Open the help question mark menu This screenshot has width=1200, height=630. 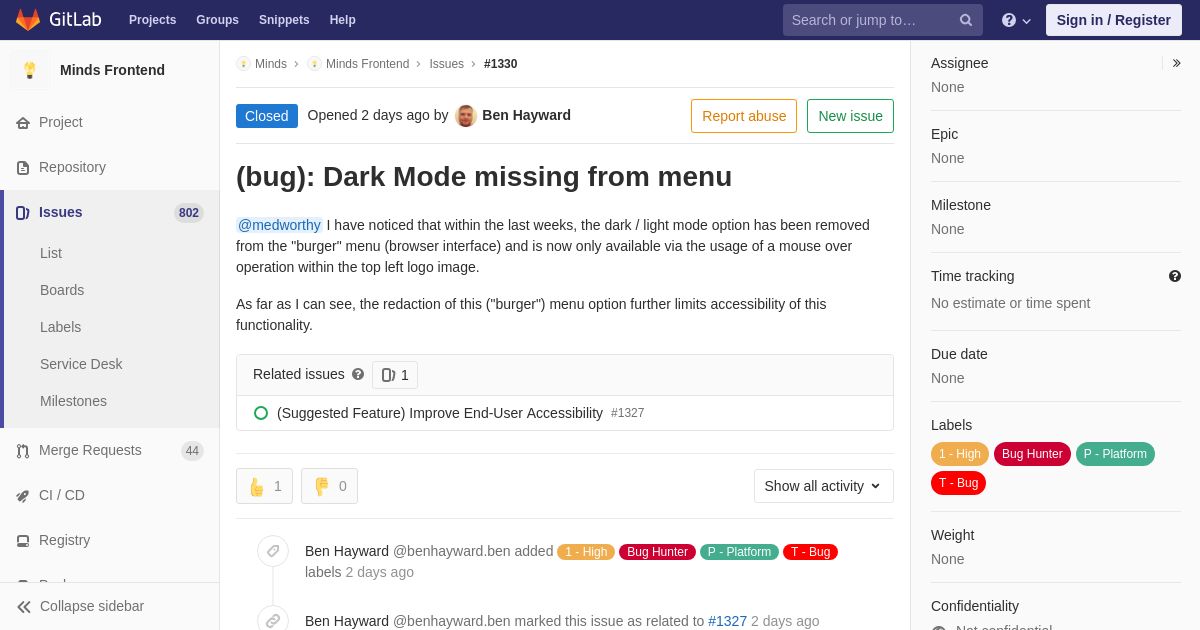tap(1016, 20)
